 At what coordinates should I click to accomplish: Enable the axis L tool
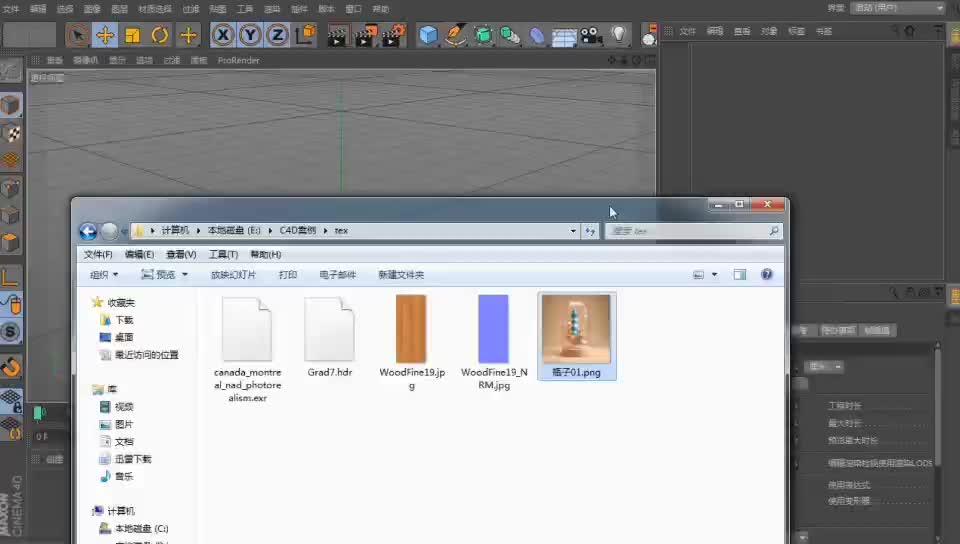[10, 277]
